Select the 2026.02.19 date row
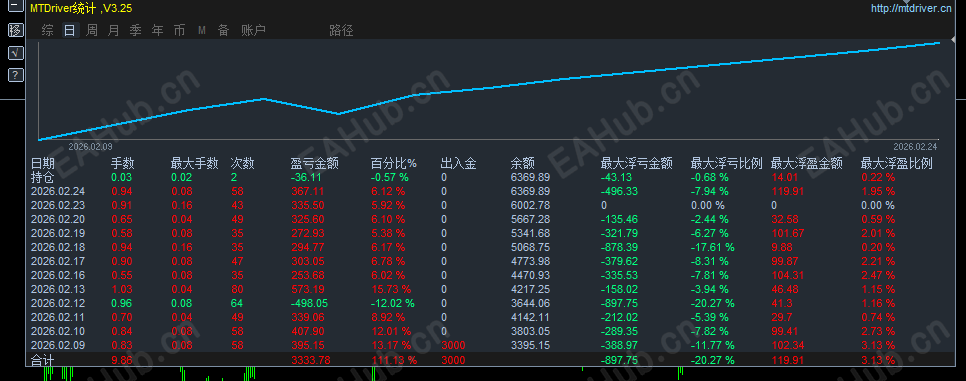 click(58, 233)
